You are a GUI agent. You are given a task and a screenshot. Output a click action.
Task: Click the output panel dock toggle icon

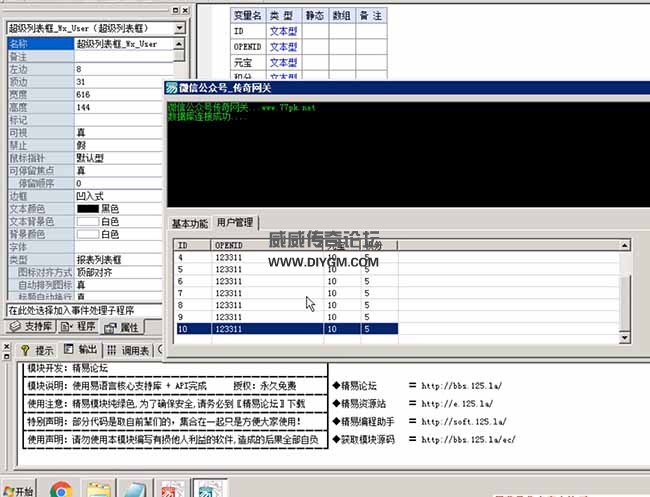[x=6, y=356]
